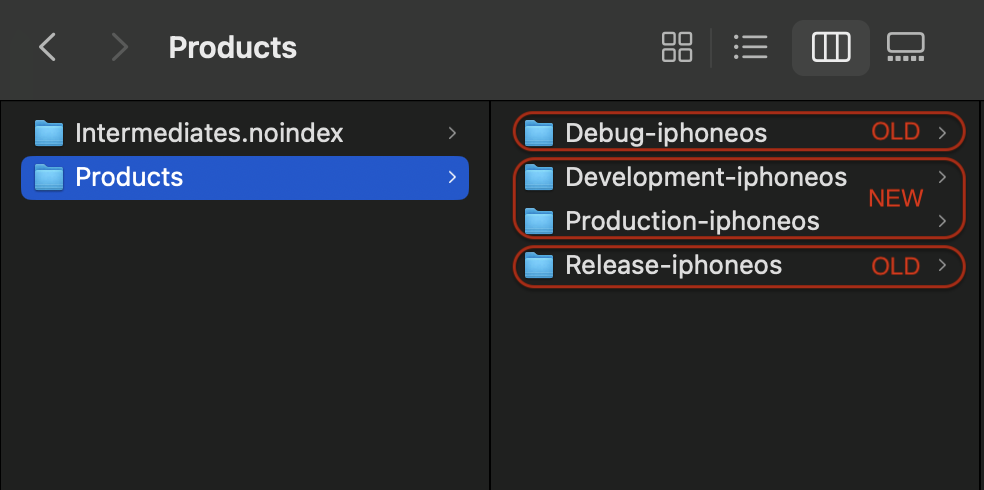This screenshot has width=984, height=490.
Task: Expand Release-iphoneos via its chevron
Action: click(942, 265)
